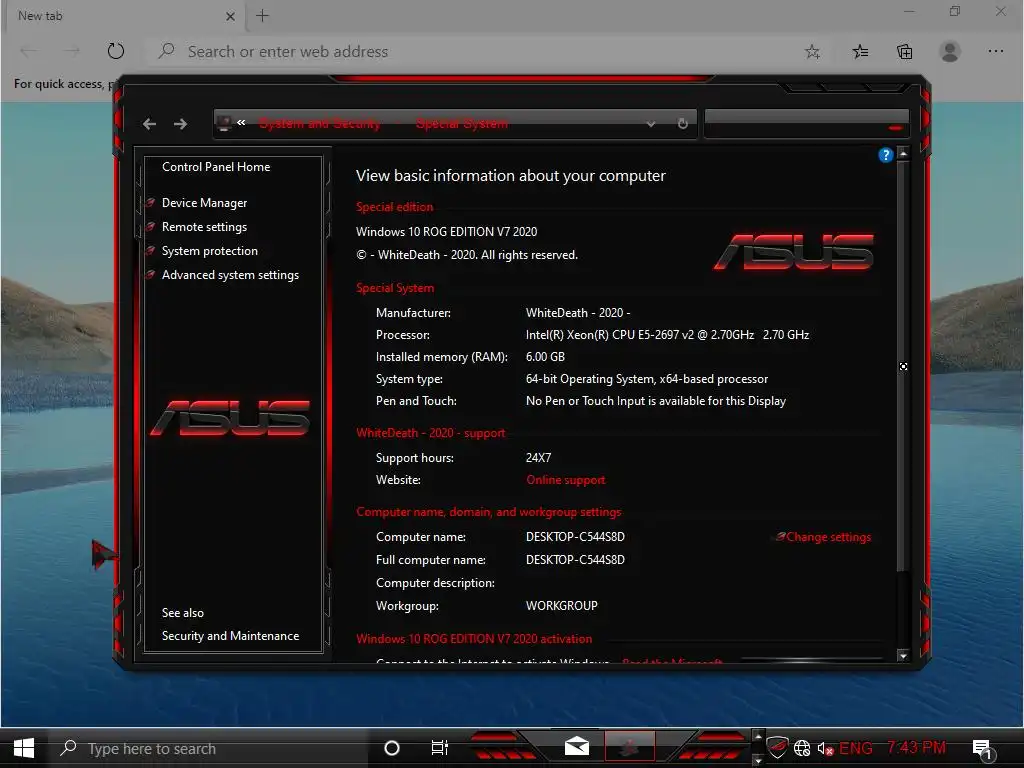Image resolution: width=1024 pixels, height=768 pixels.
Task: Go back in the Control Panel window
Action: point(150,124)
